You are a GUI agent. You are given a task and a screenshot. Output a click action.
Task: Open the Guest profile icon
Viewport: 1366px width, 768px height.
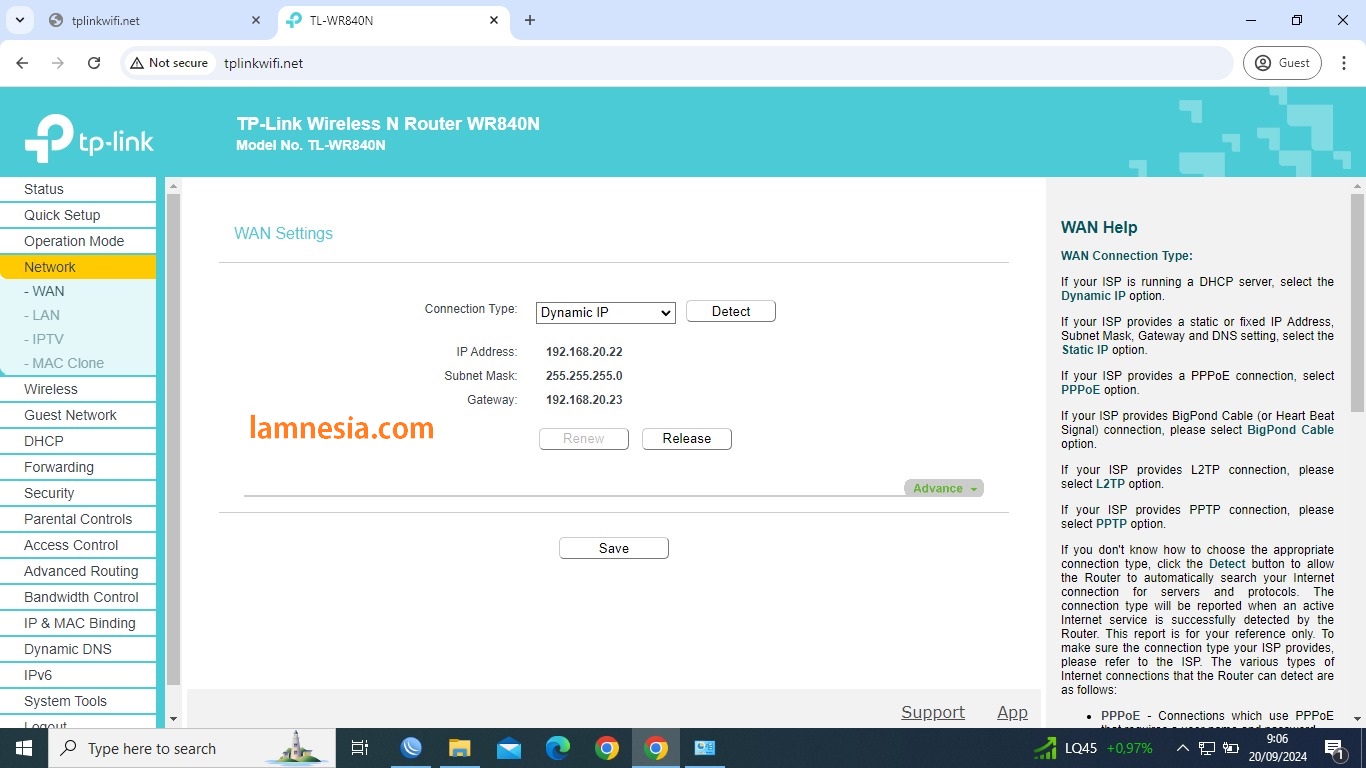1282,63
